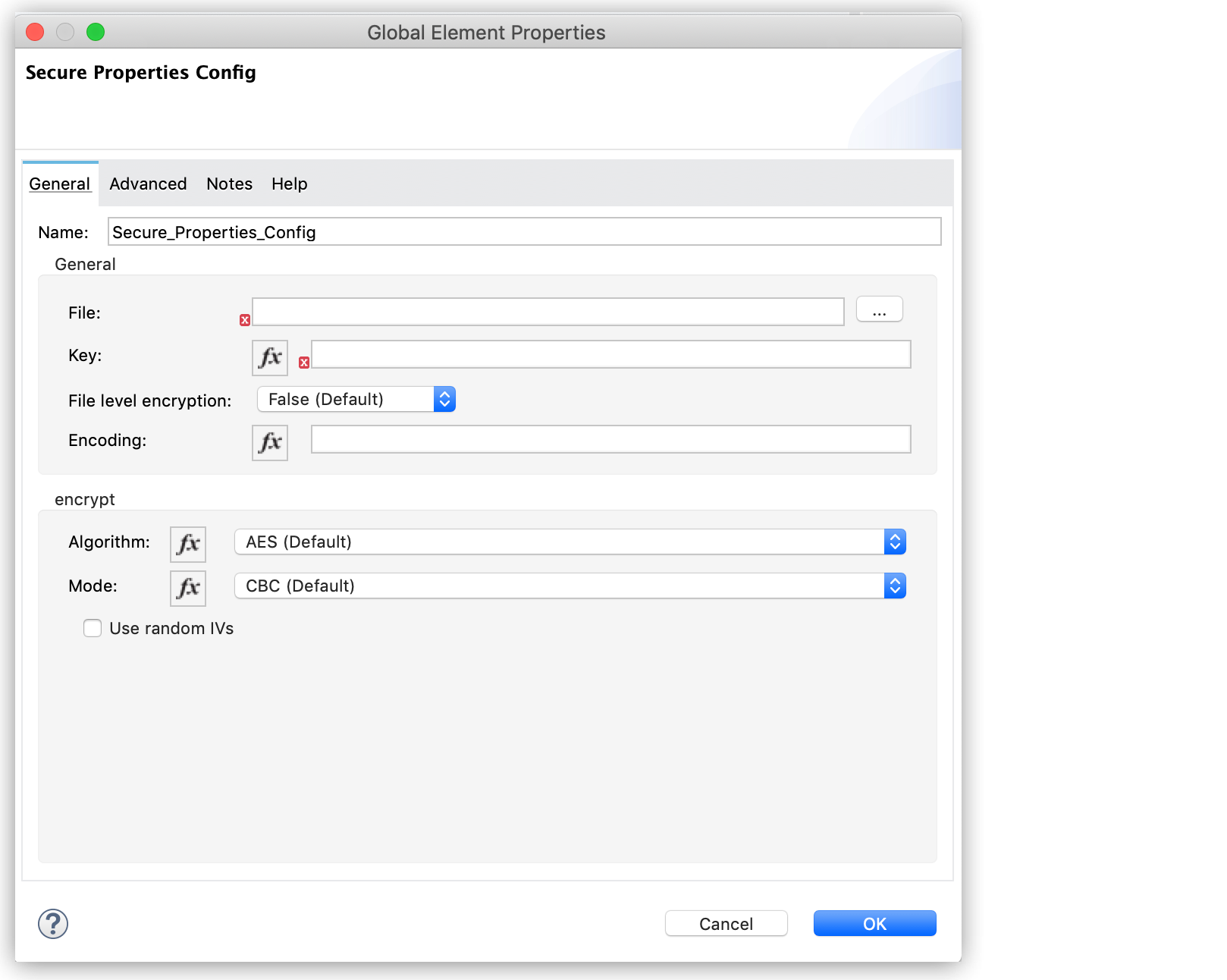Switch to the Advanced tab

pos(148,184)
